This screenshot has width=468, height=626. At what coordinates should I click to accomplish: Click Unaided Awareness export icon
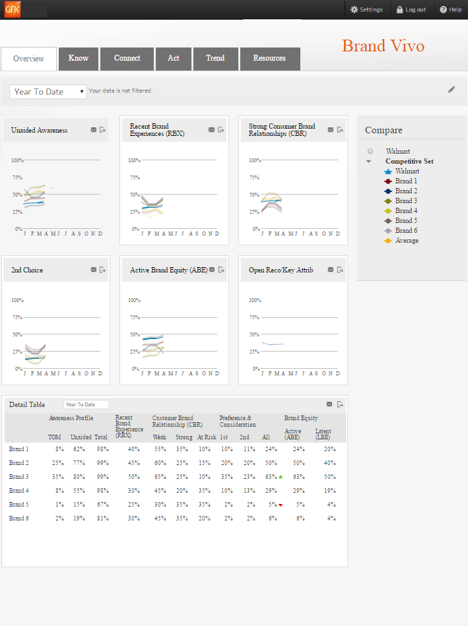coord(102,130)
